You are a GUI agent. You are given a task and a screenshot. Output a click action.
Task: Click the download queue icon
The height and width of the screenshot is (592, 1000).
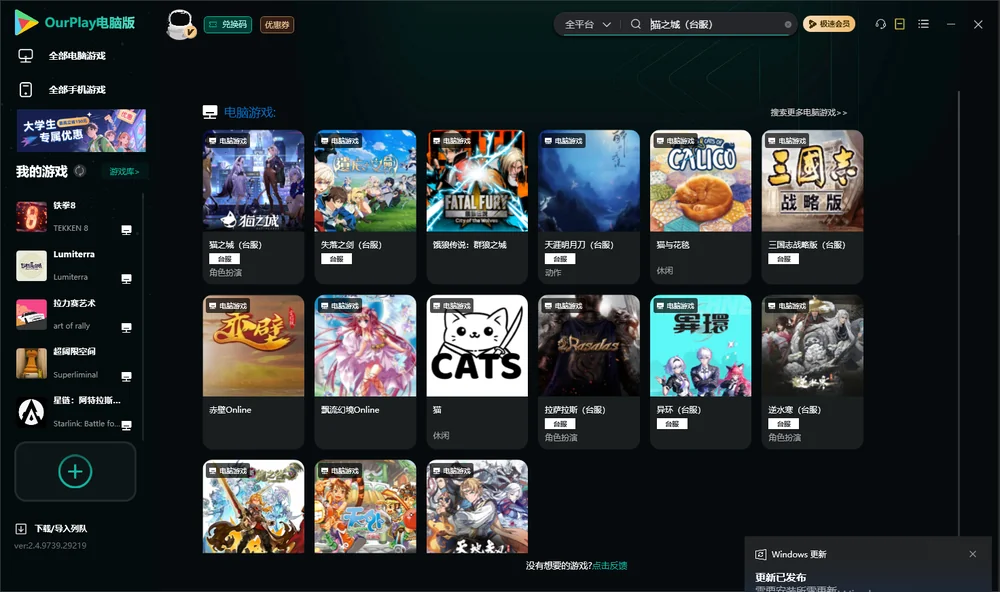(21, 529)
